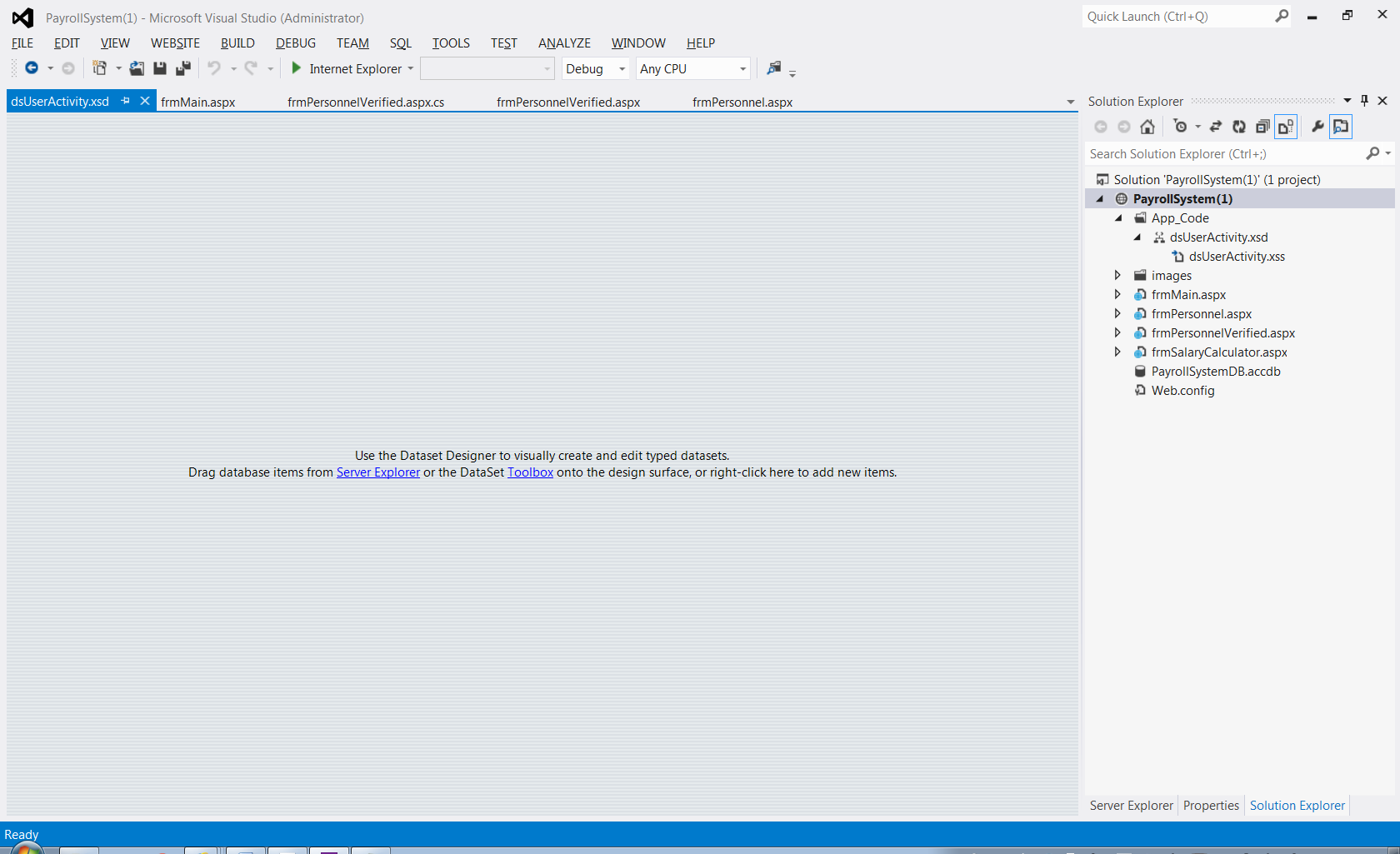Open the FILE menu
The height and width of the screenshot is (854, 1400).
click(22, 42)
